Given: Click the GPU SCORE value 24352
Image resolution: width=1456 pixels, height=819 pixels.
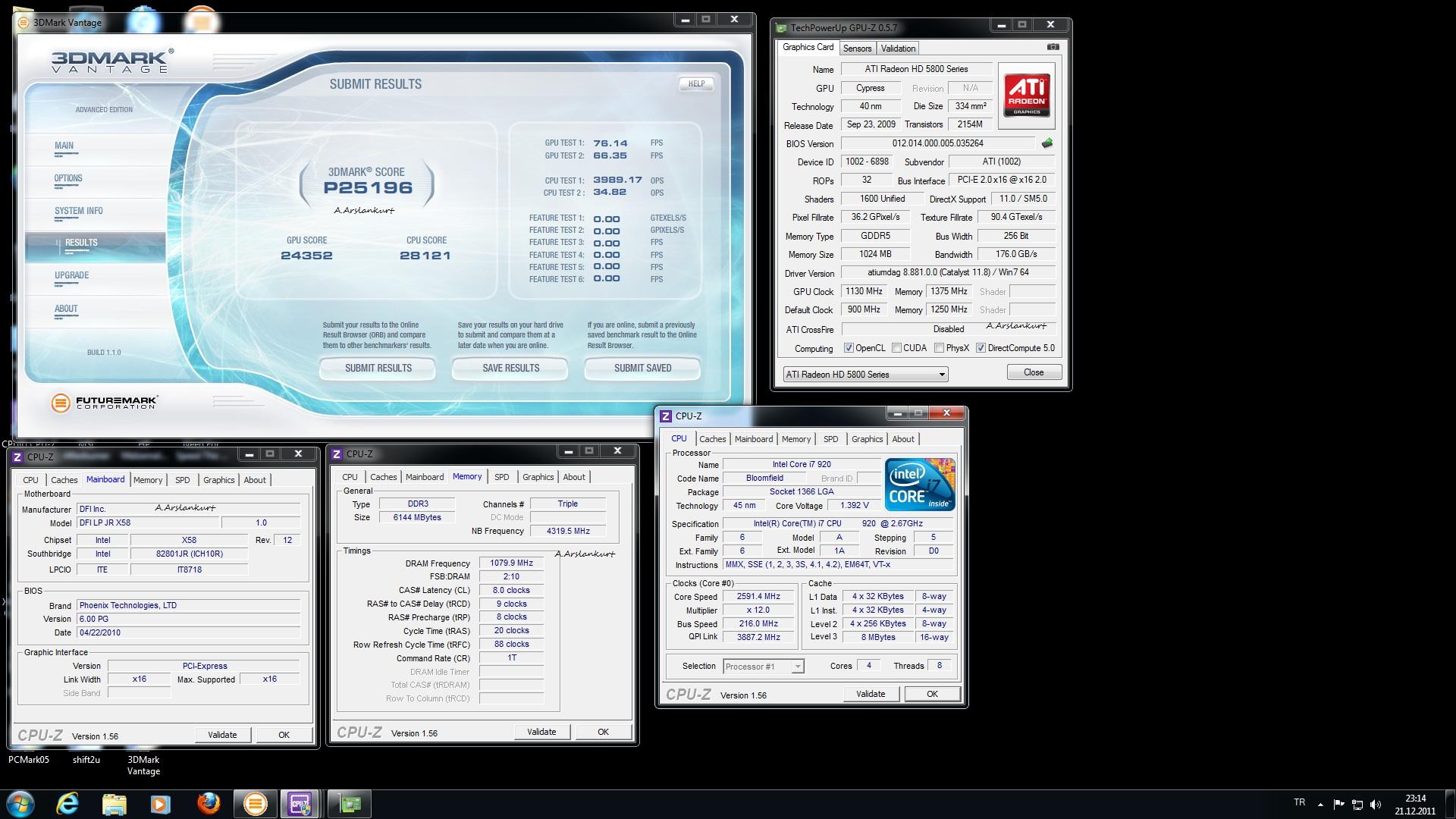Looking at the screenshot, I should [306, 256].
